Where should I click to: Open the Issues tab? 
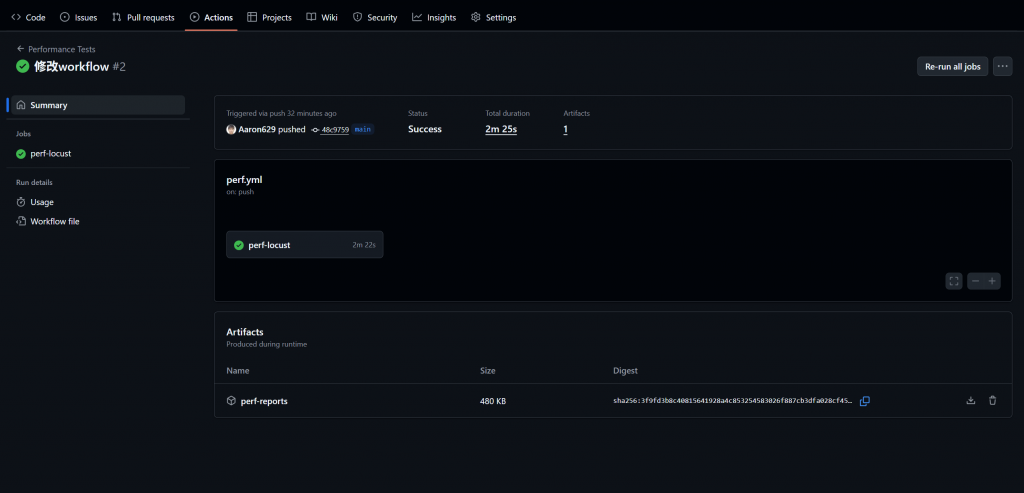point(78,18)
